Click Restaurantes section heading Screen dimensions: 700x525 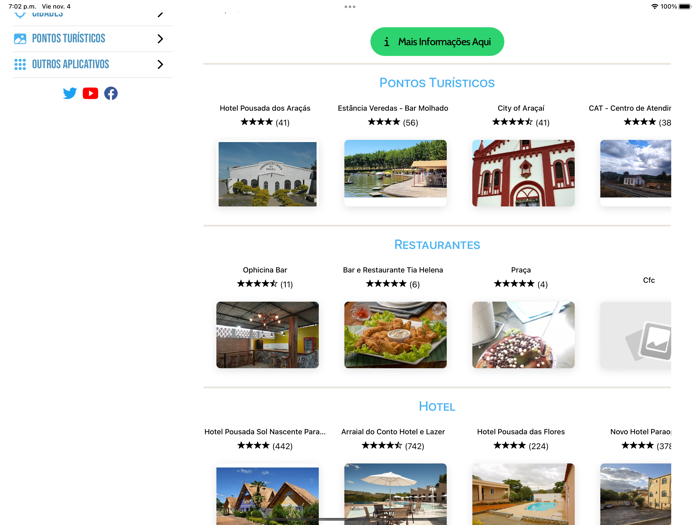coord(437,245)
